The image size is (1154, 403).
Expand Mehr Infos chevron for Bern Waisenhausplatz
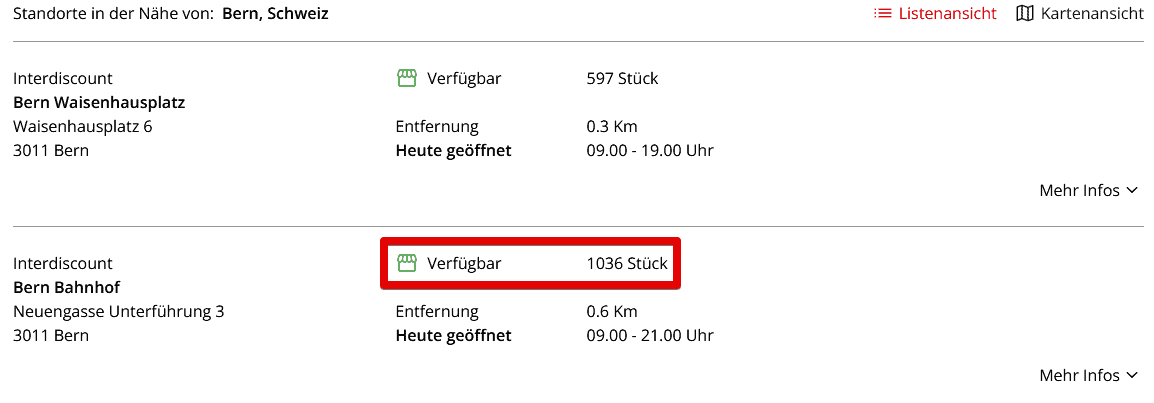click(x=1133, y=190)
